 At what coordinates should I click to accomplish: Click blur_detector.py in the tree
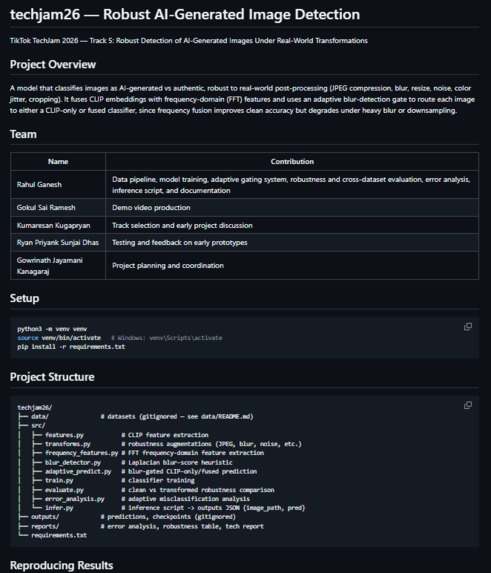coord(73,462)
